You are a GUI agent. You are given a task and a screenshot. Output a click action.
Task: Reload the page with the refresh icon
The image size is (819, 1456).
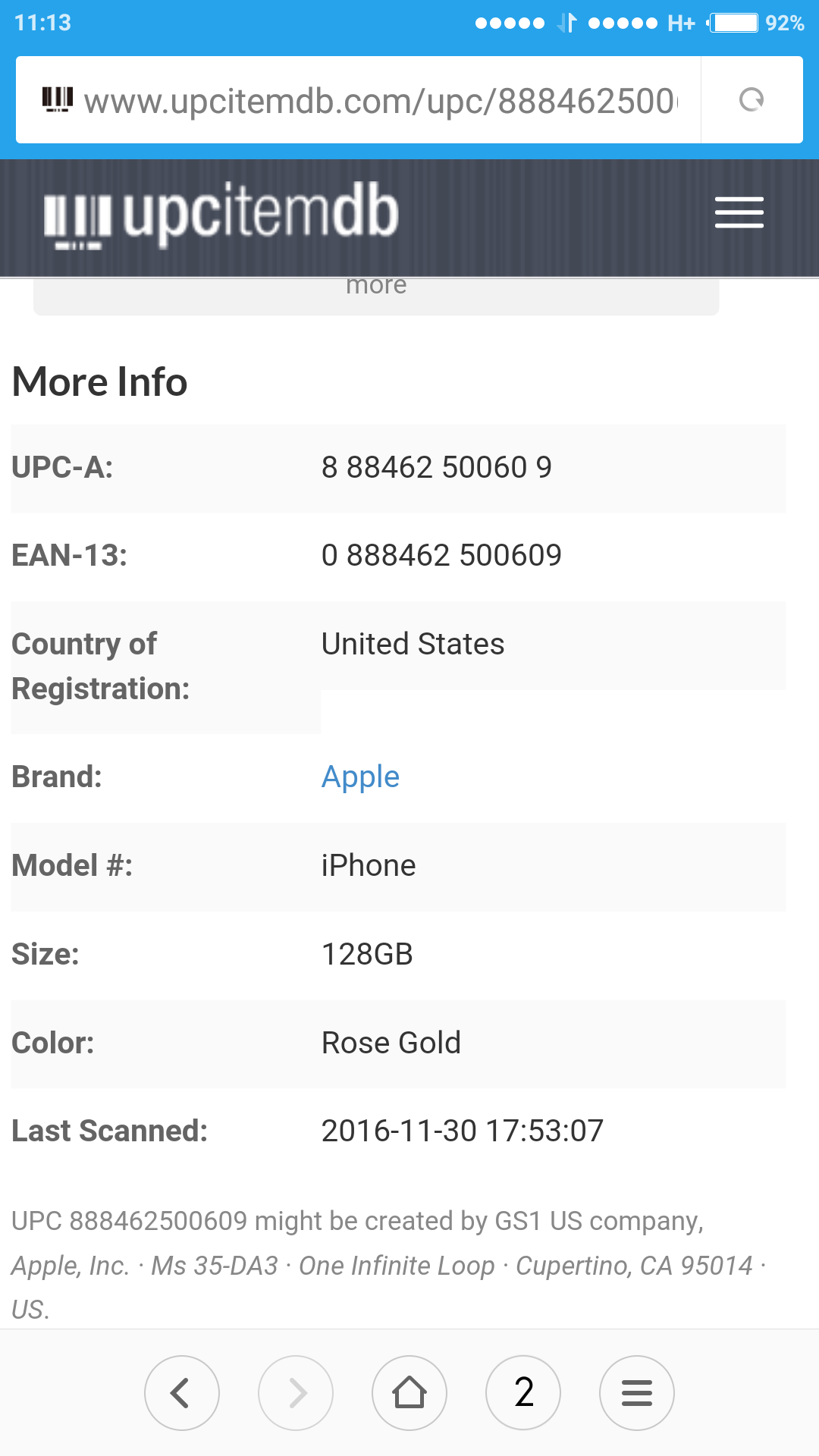pyautogui.click(x=752, y=99)
